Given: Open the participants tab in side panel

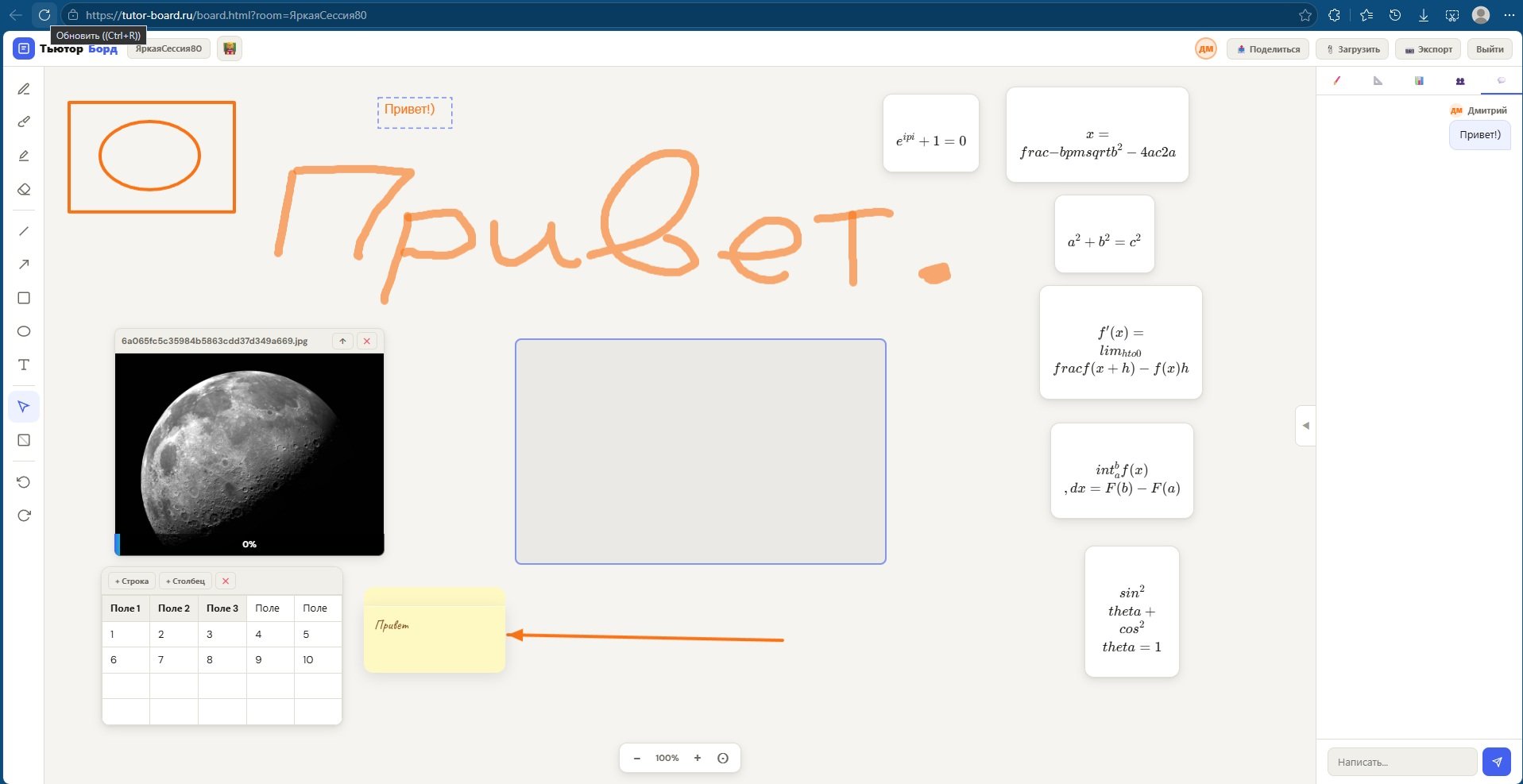Looking at the screenshot, I should click(x=1459, y=81).
